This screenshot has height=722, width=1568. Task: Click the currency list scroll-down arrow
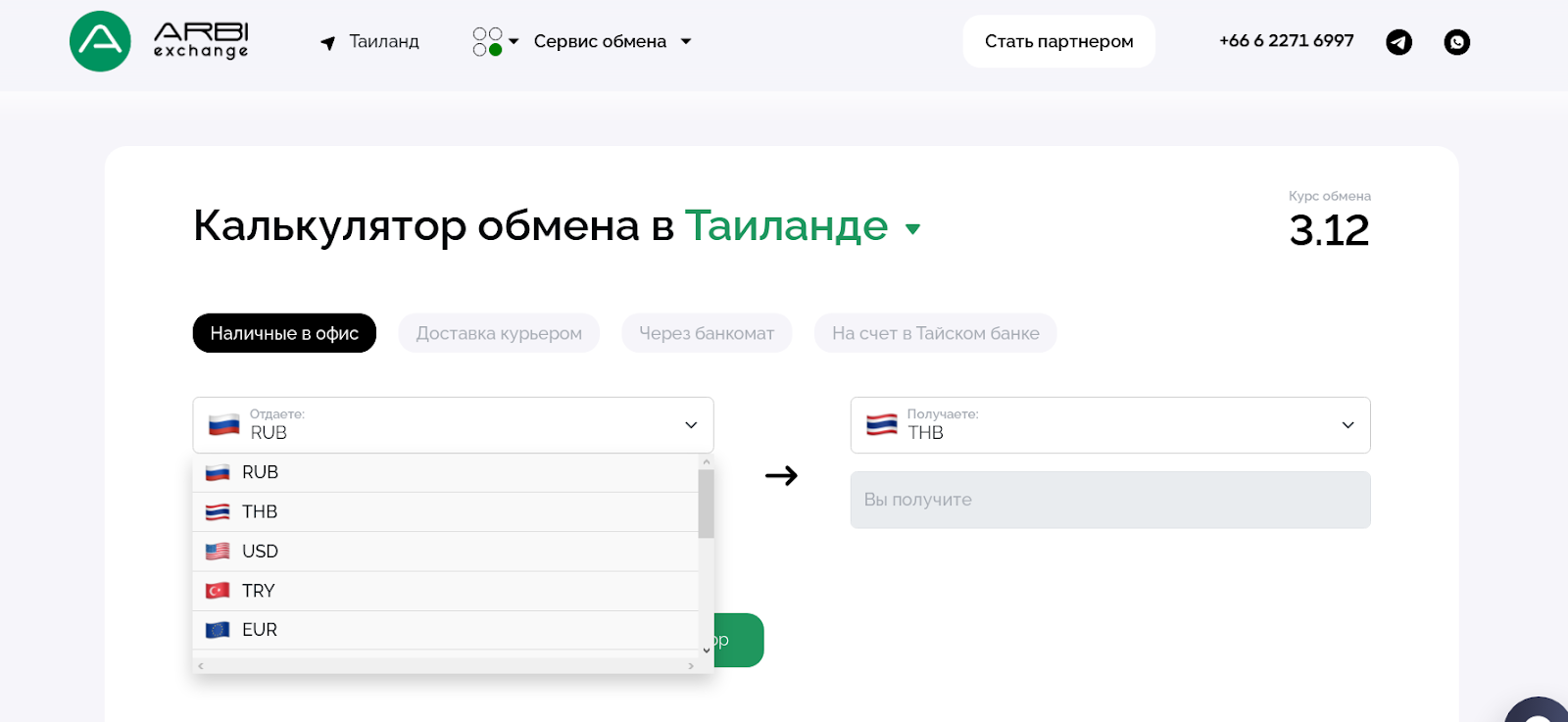coord(707,650)
